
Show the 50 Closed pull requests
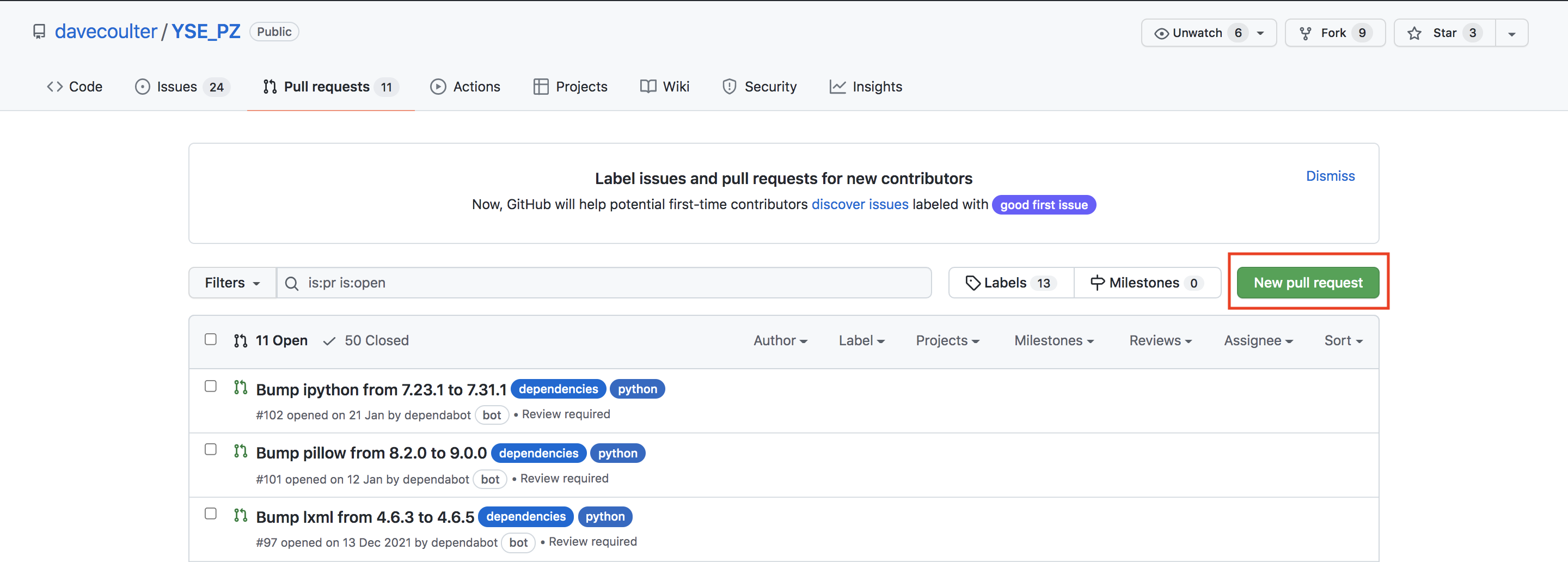coord(366,340)
